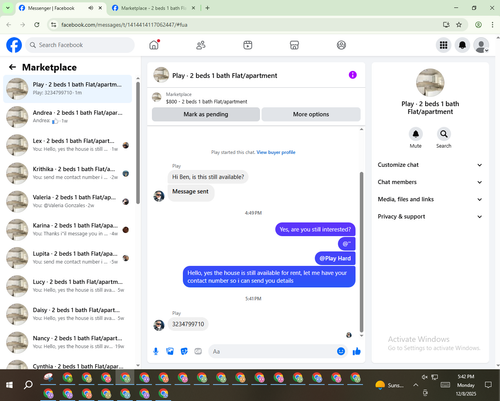Show hidden system tray icons chevron
Image resolution: width=500 pixels, height=401 pixels.
tap(415, 385)
